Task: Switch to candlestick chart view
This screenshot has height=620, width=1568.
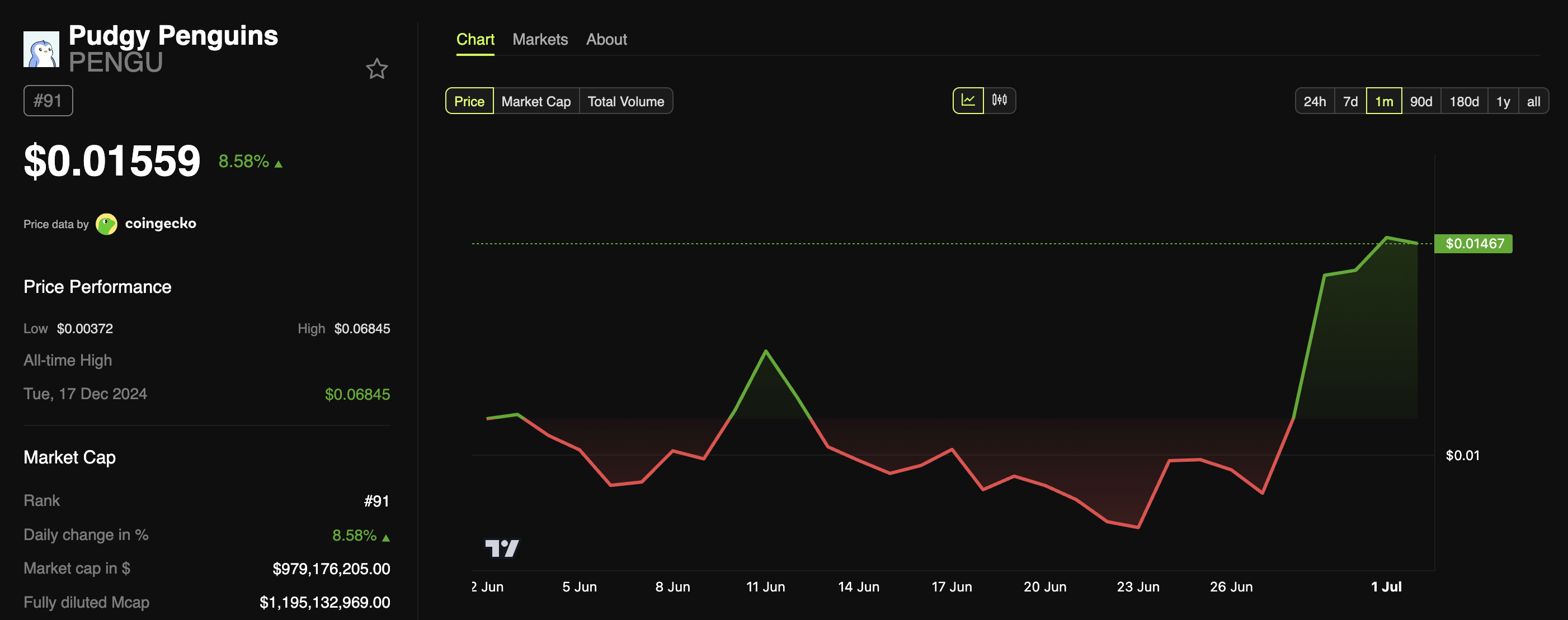Action: tap(1000, 101)
